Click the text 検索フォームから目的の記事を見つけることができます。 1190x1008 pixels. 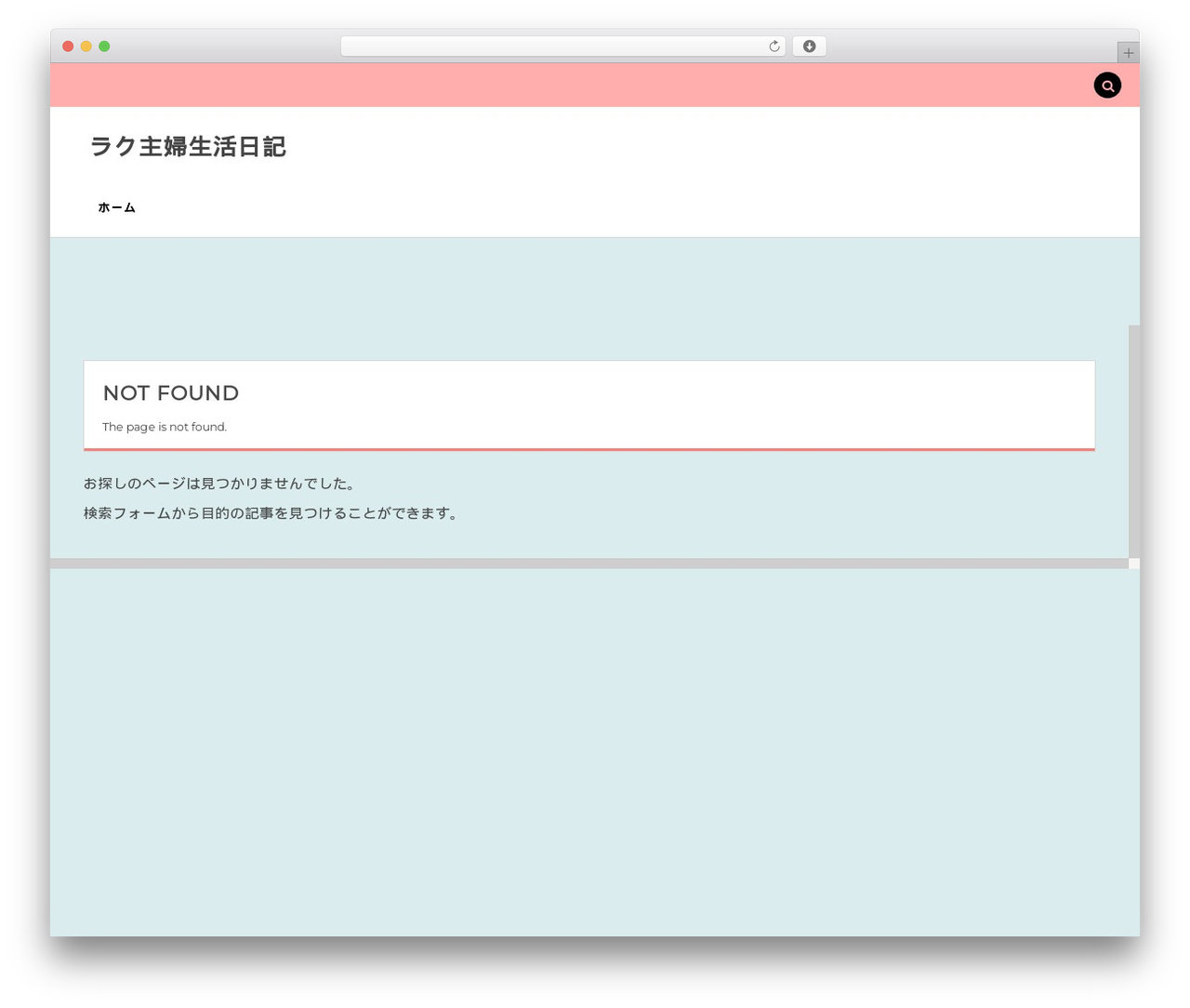pos(271,513)
